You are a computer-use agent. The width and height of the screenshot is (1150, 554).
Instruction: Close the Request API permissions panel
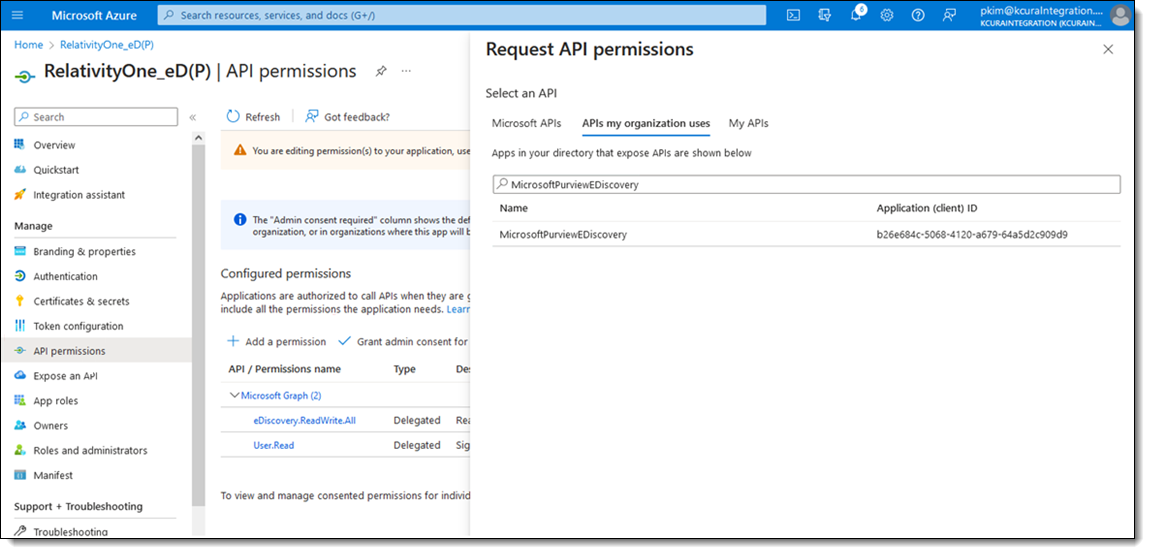pyautogui.click(x=1108, y=49)
